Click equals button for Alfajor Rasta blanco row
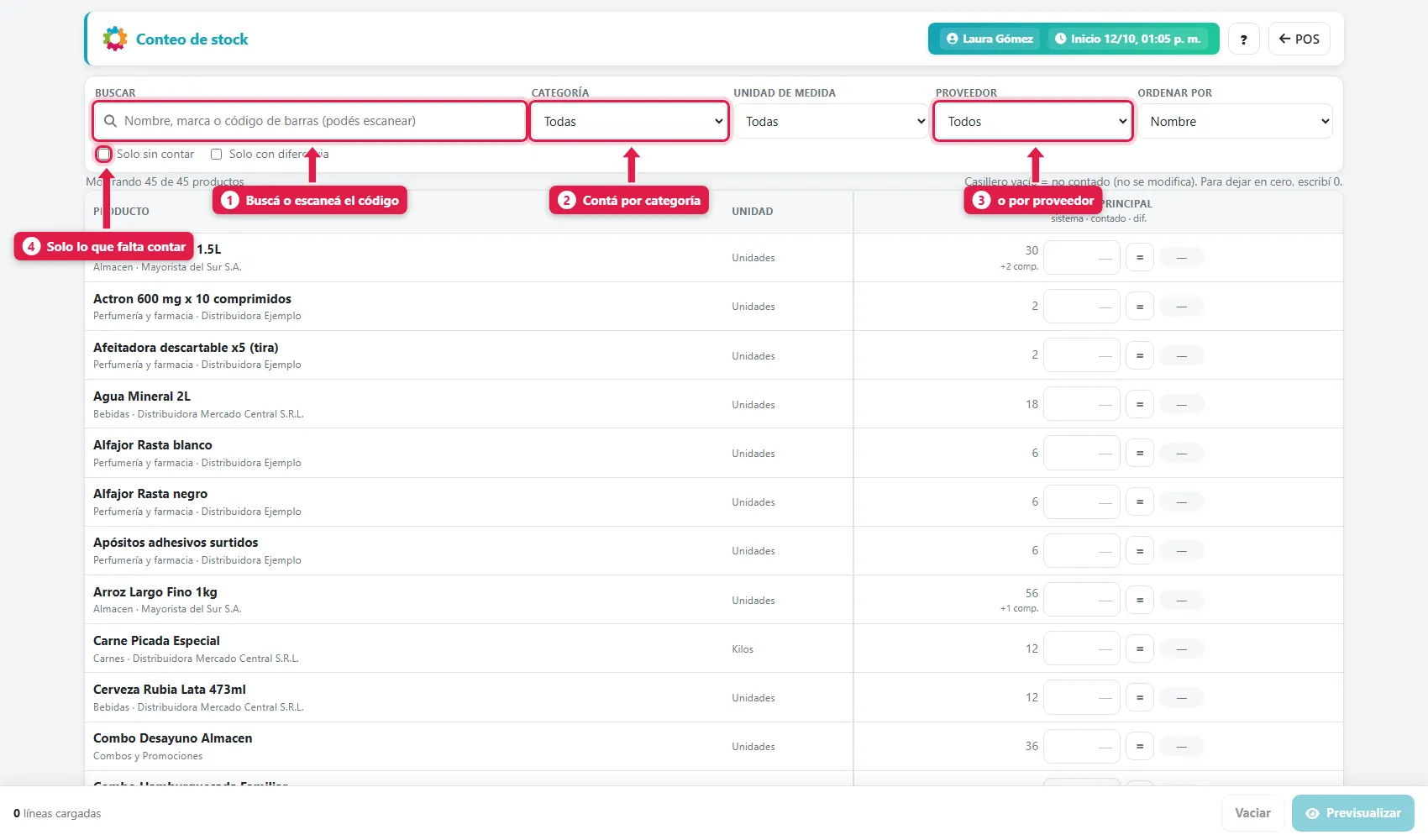Viewport: 1428px width, 840px height. (1139, 453)
